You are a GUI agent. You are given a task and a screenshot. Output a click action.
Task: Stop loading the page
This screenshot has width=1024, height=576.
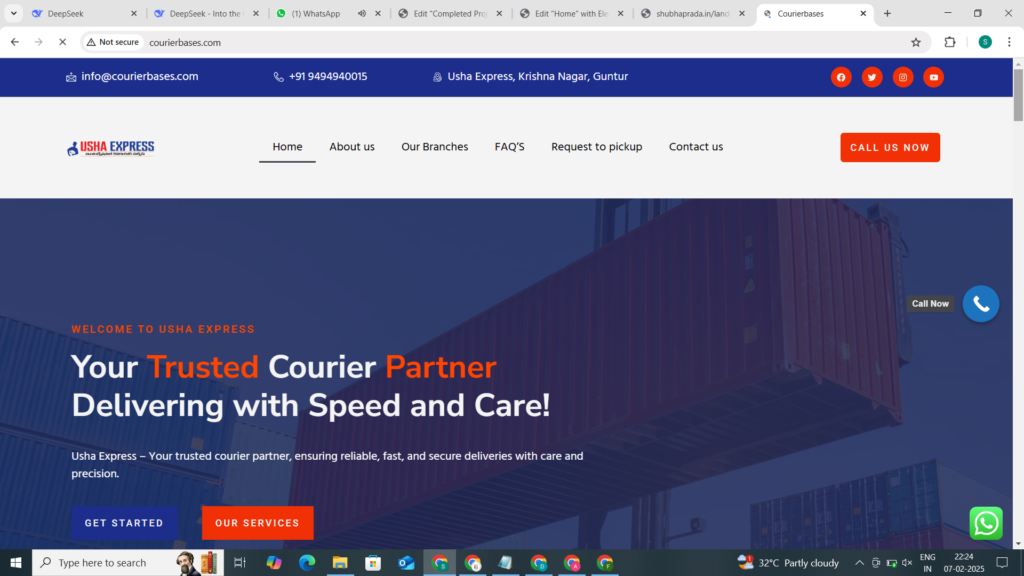(x=63, y=42)
